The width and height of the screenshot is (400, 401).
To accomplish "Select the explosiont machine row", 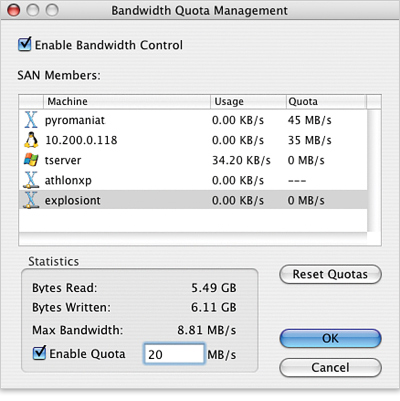I will (193, 200).
